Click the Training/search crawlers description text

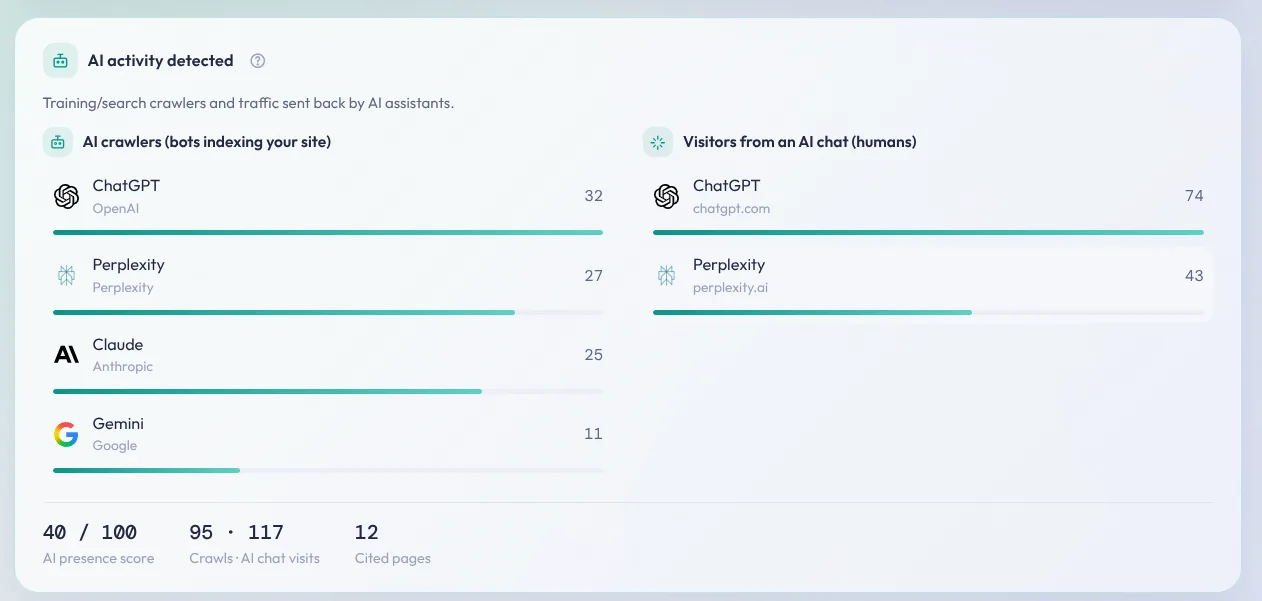point(248,103)
